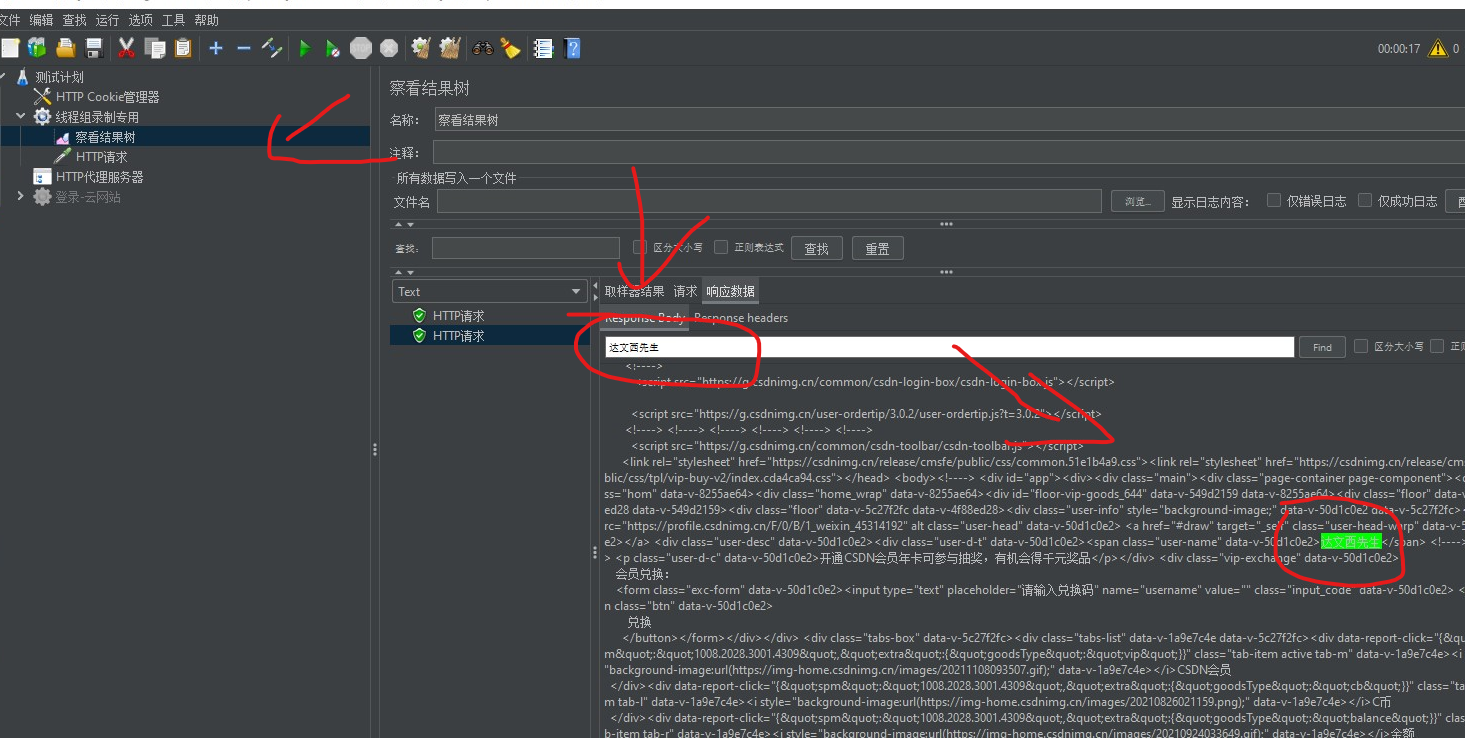Save the test plan via floppy icon

(x=94, y=47)
